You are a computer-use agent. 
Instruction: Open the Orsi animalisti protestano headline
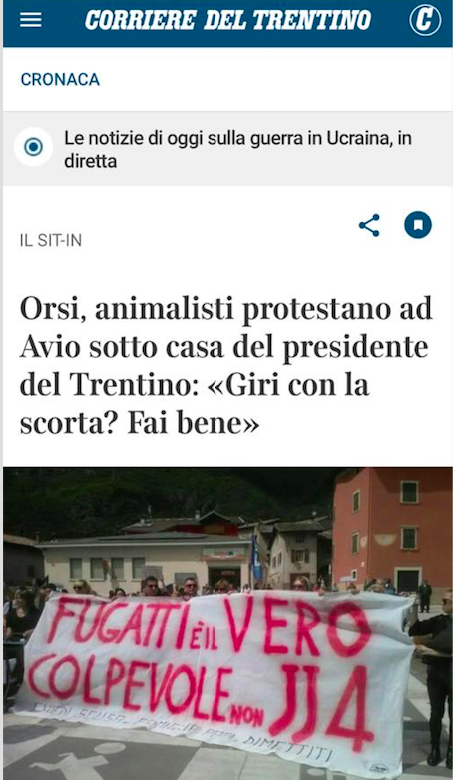click(x=226, y=366)
